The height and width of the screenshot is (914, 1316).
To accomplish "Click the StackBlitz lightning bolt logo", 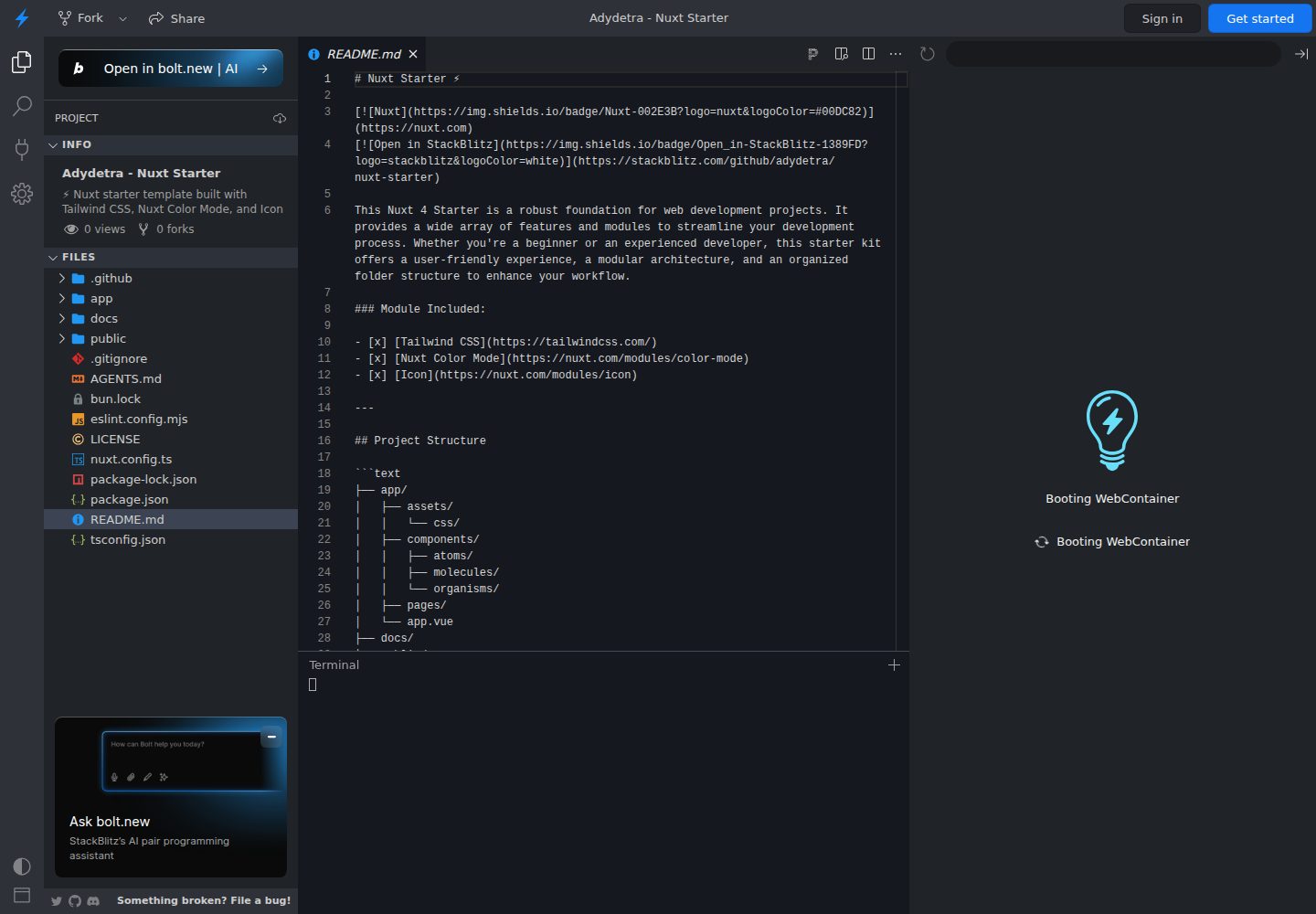I will tap(22, 18).
